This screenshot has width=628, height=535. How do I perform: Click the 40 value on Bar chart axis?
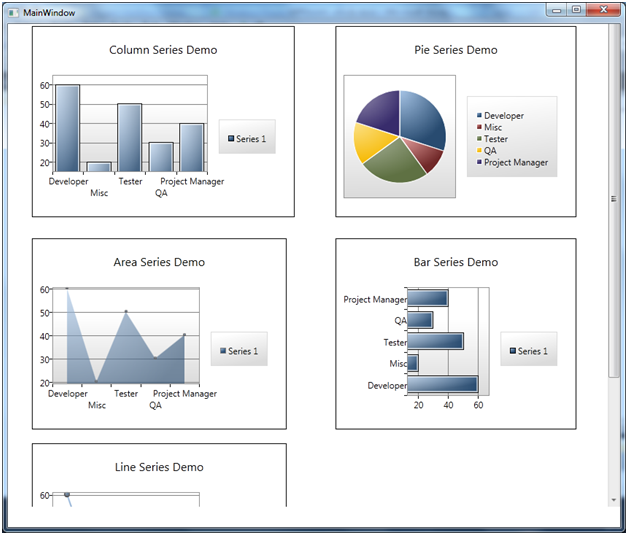pos(448,405)
